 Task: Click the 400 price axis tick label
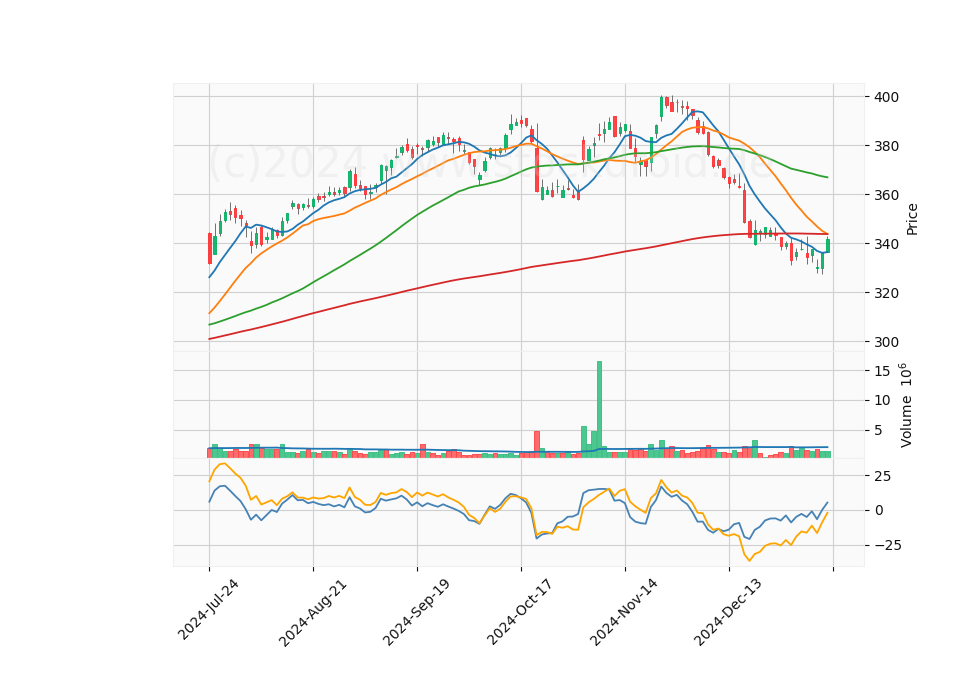click(x=887, y=97)
